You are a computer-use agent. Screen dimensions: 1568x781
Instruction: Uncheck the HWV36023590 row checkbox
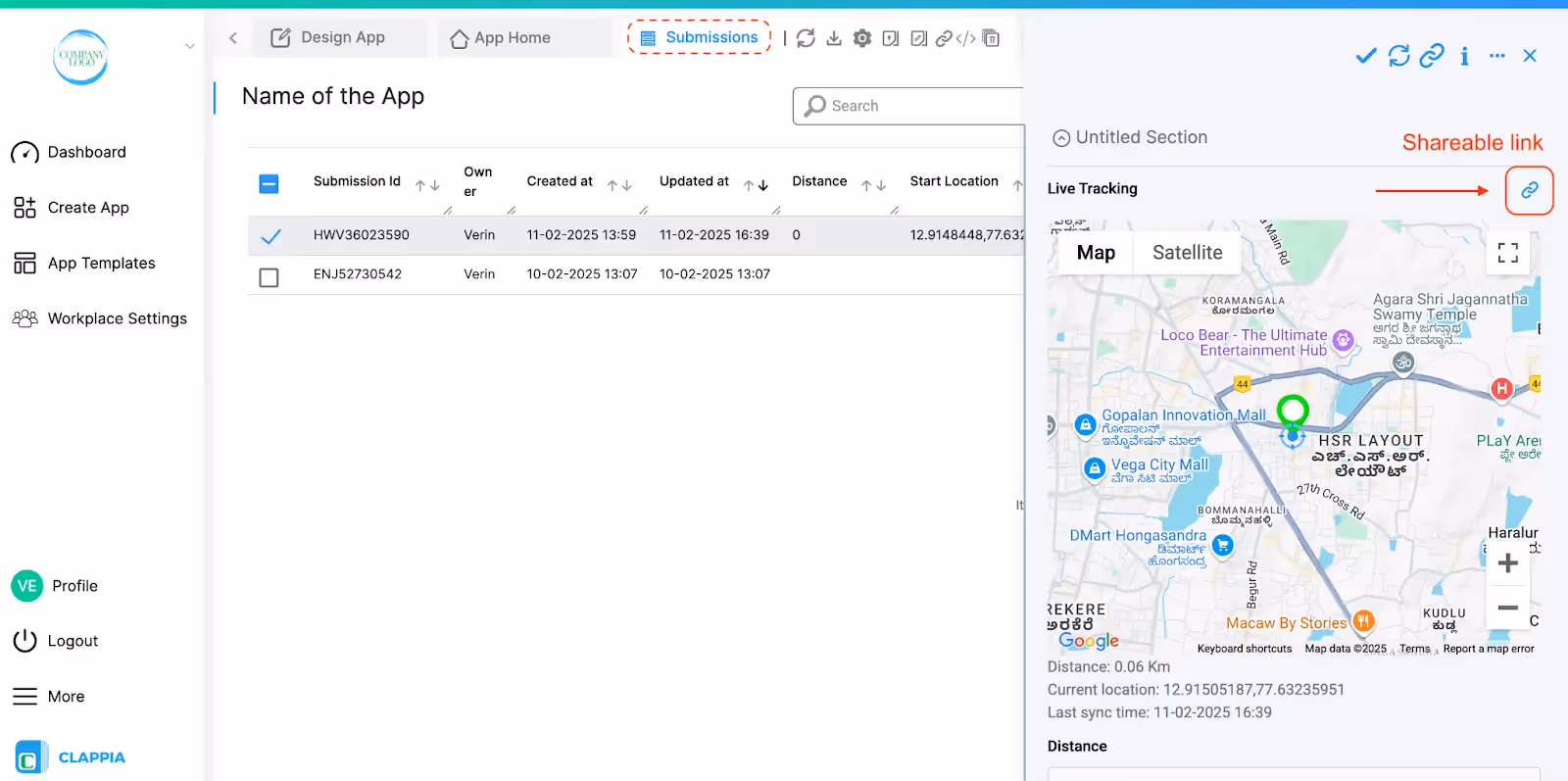[x=270, y=236]
